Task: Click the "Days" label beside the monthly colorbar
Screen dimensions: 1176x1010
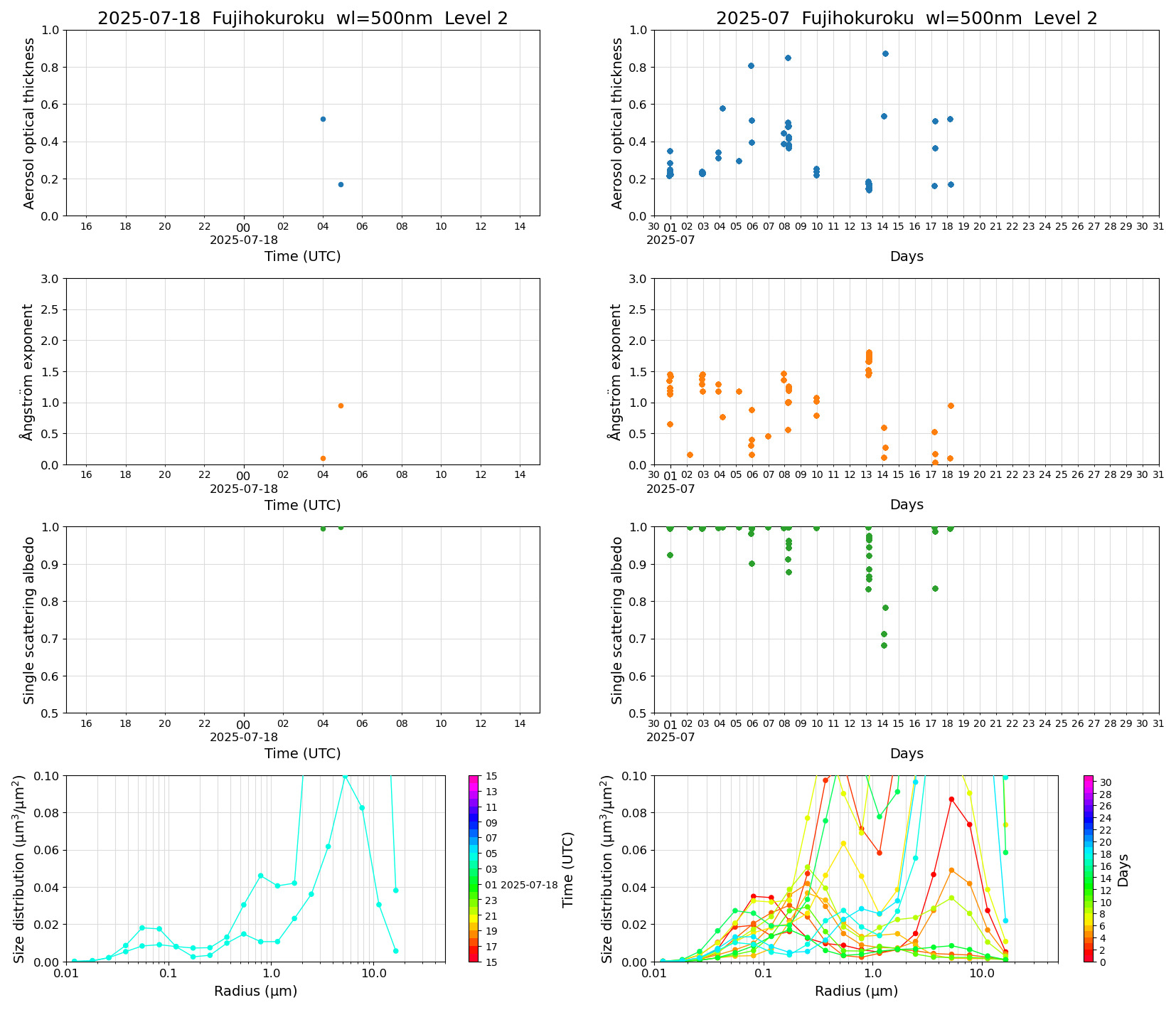Action: [1123, 870]
